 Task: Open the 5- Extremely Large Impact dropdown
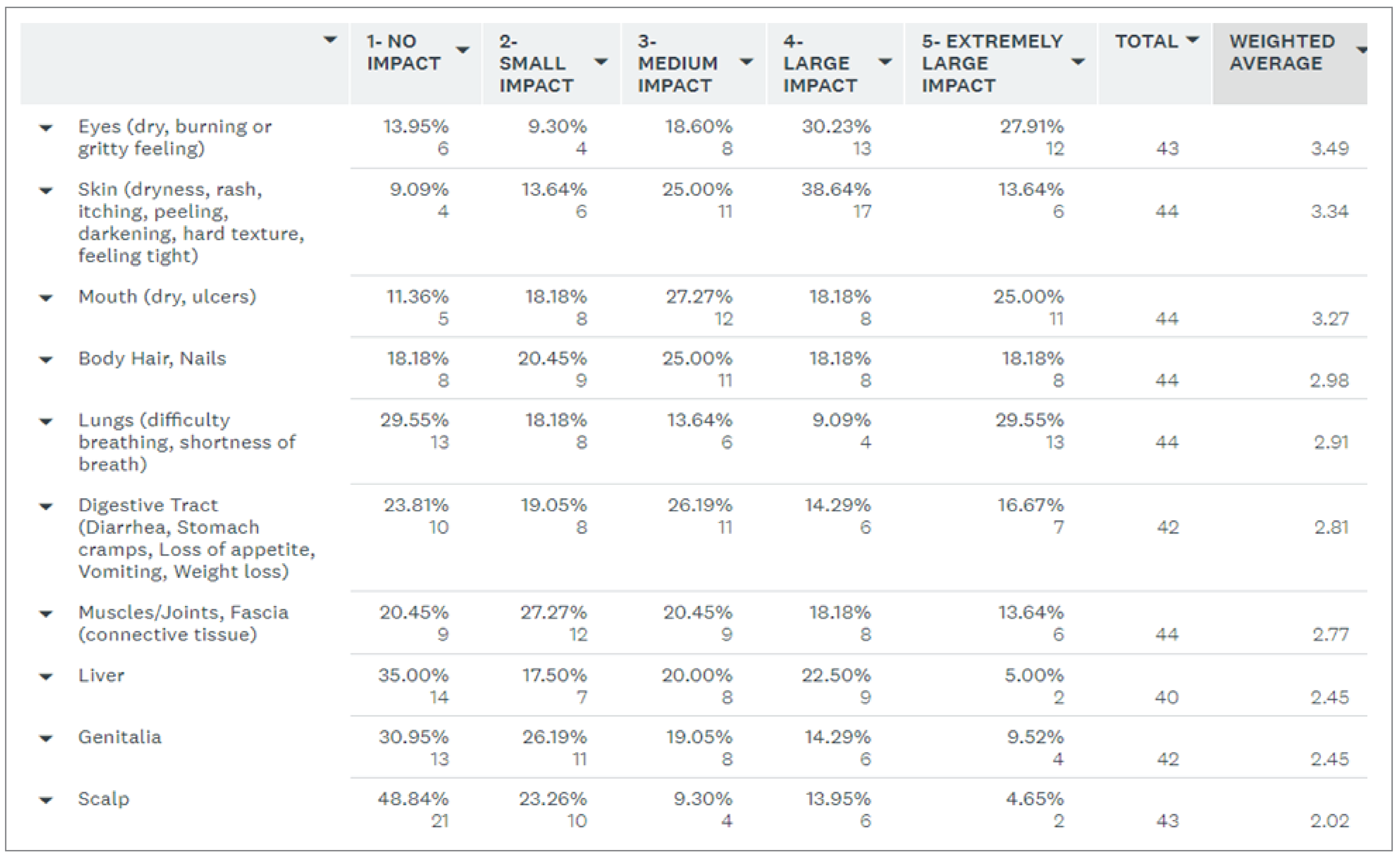pos(1077,62)
